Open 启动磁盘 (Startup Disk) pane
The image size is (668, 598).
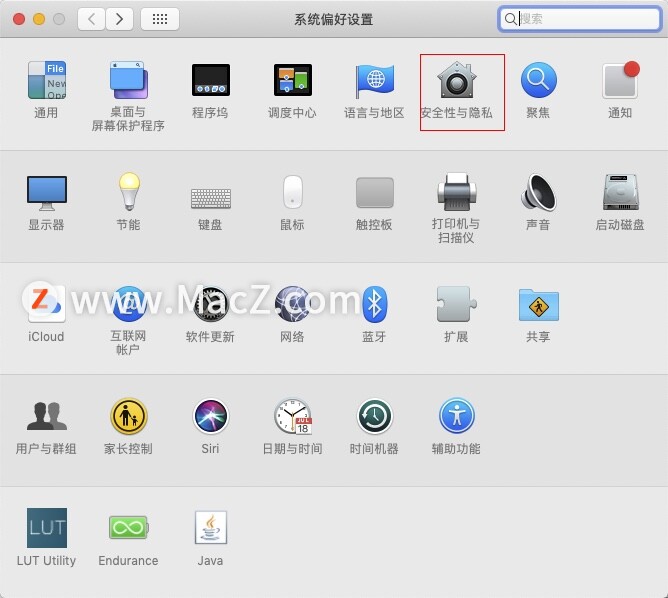tap(620, 192)
